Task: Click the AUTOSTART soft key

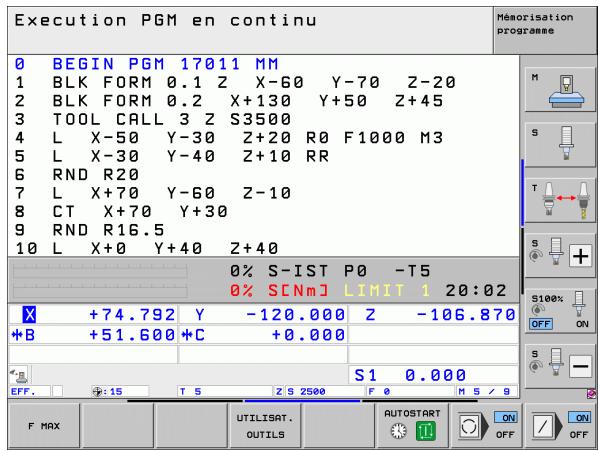Action: click(x=412, y=426)
